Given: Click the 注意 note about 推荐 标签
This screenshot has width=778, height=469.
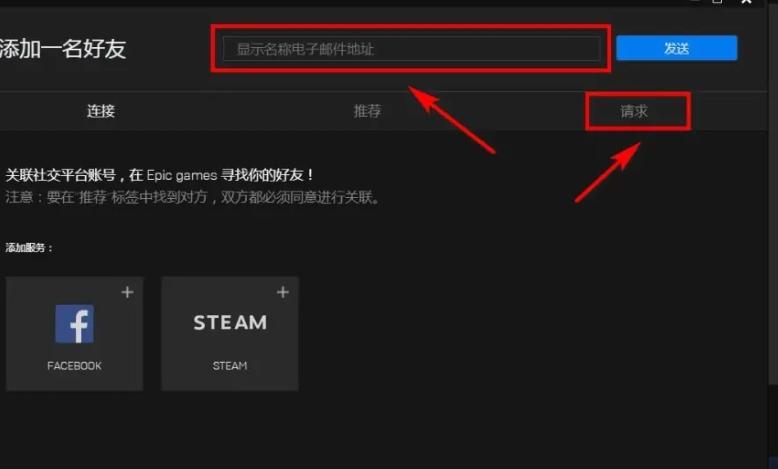Looking at the screenshot, I should click(x=194, y=197).
